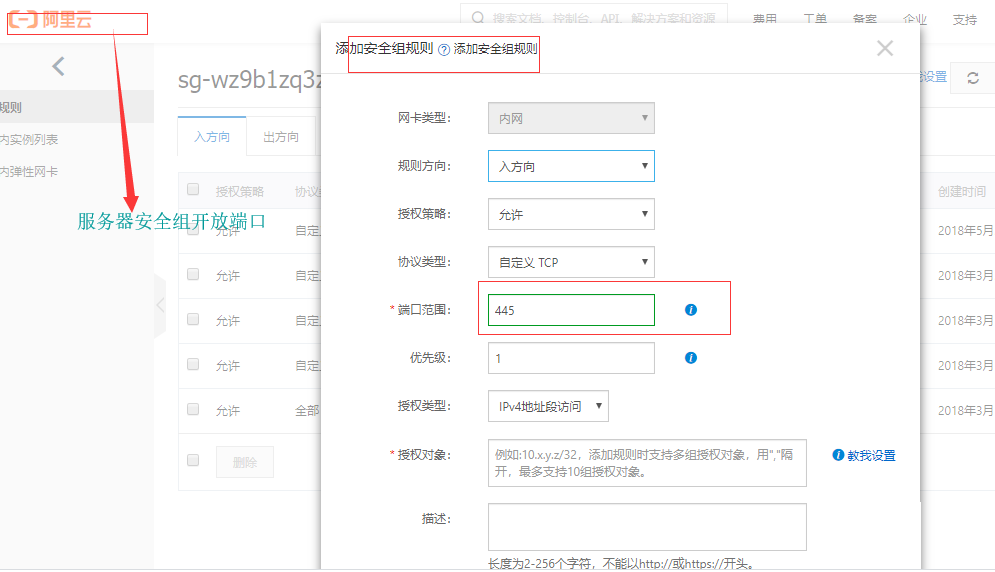Open the 协议类型 dropdown showing 自定义 TCP
The image size is (995, 572).
pos(571,262)
